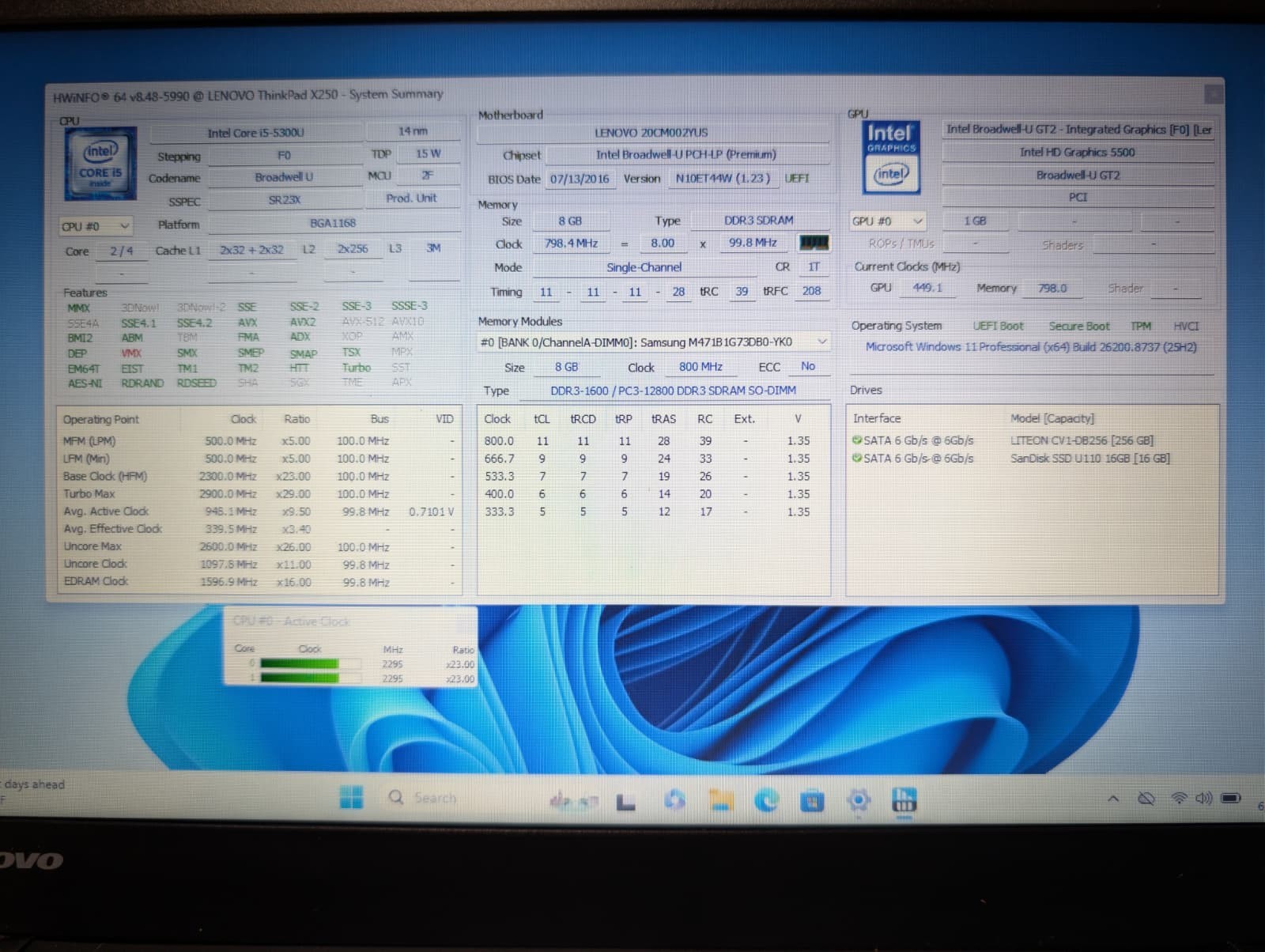Show hidden system tray icons chevron

pyautogui.click(x=1113, y=799)
